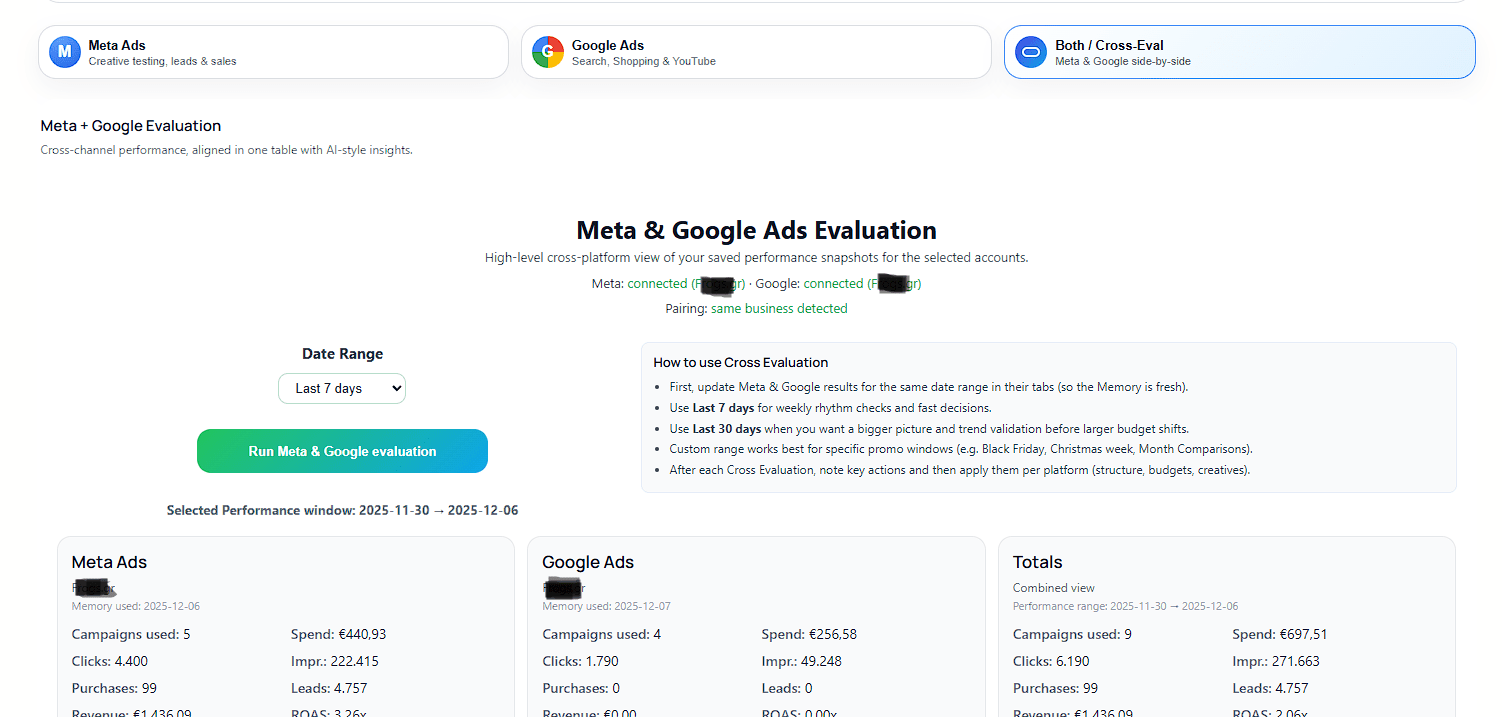Click Google 'Impr.: 49.248' text

tap(802, 661)
